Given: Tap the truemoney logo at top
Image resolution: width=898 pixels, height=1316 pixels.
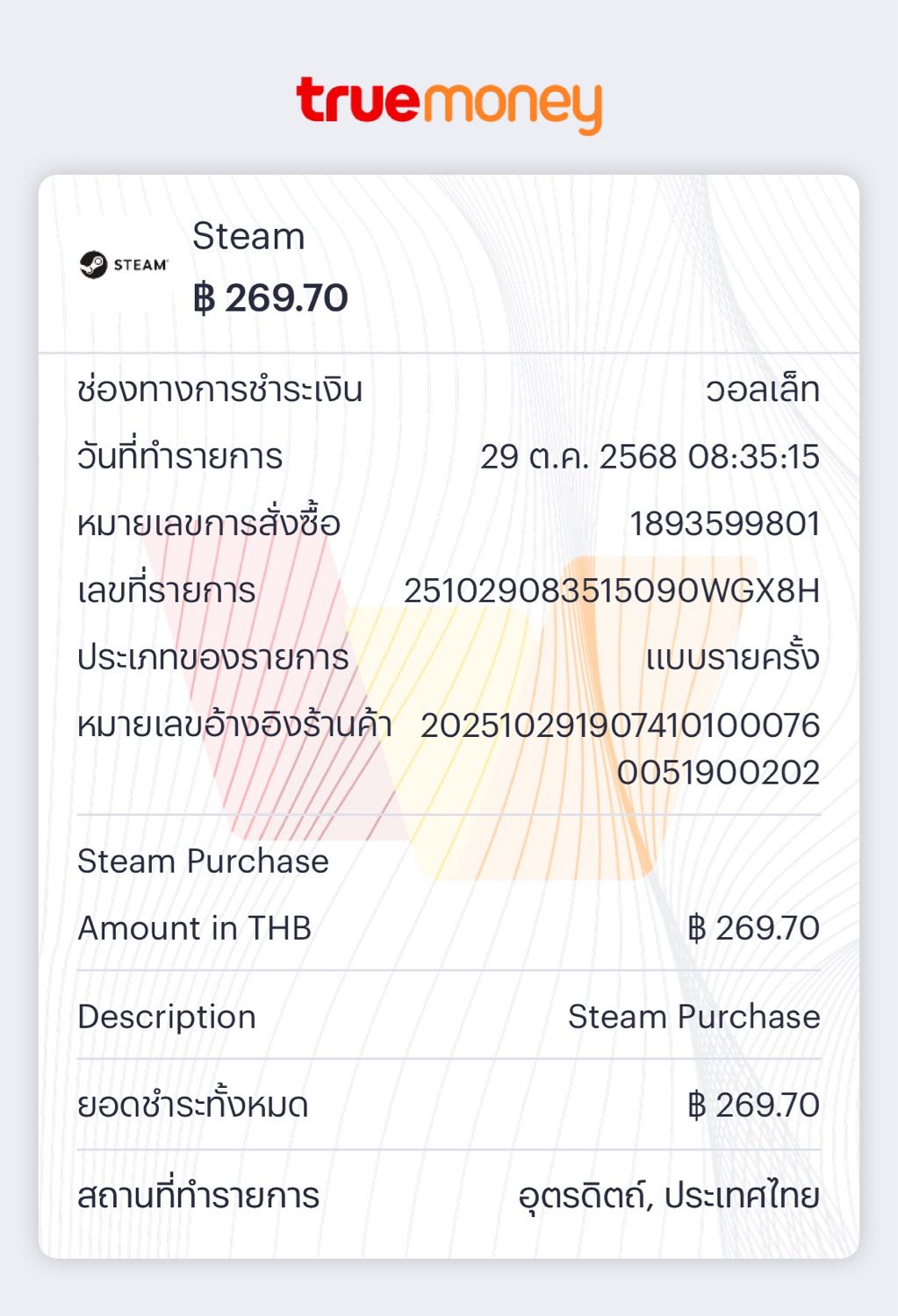Looking at the screenshot, I should tap(449, 104).
